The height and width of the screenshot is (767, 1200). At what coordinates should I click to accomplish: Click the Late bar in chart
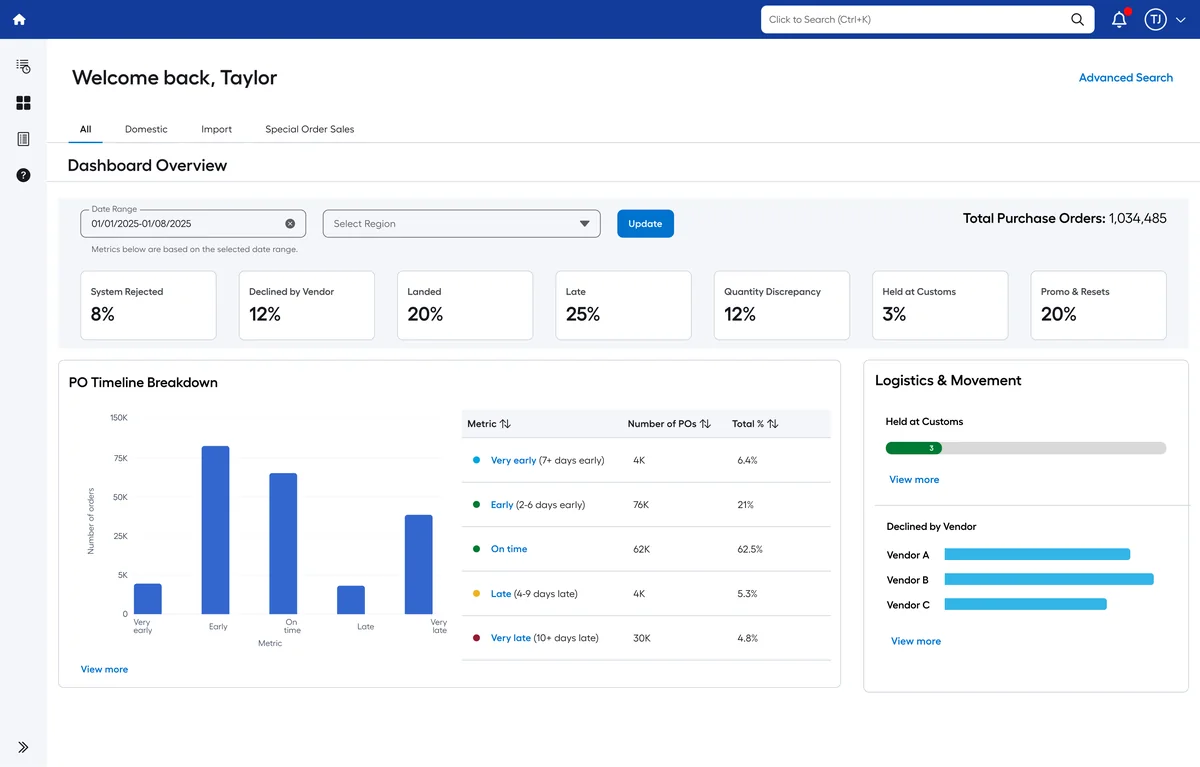pos(351,600)
